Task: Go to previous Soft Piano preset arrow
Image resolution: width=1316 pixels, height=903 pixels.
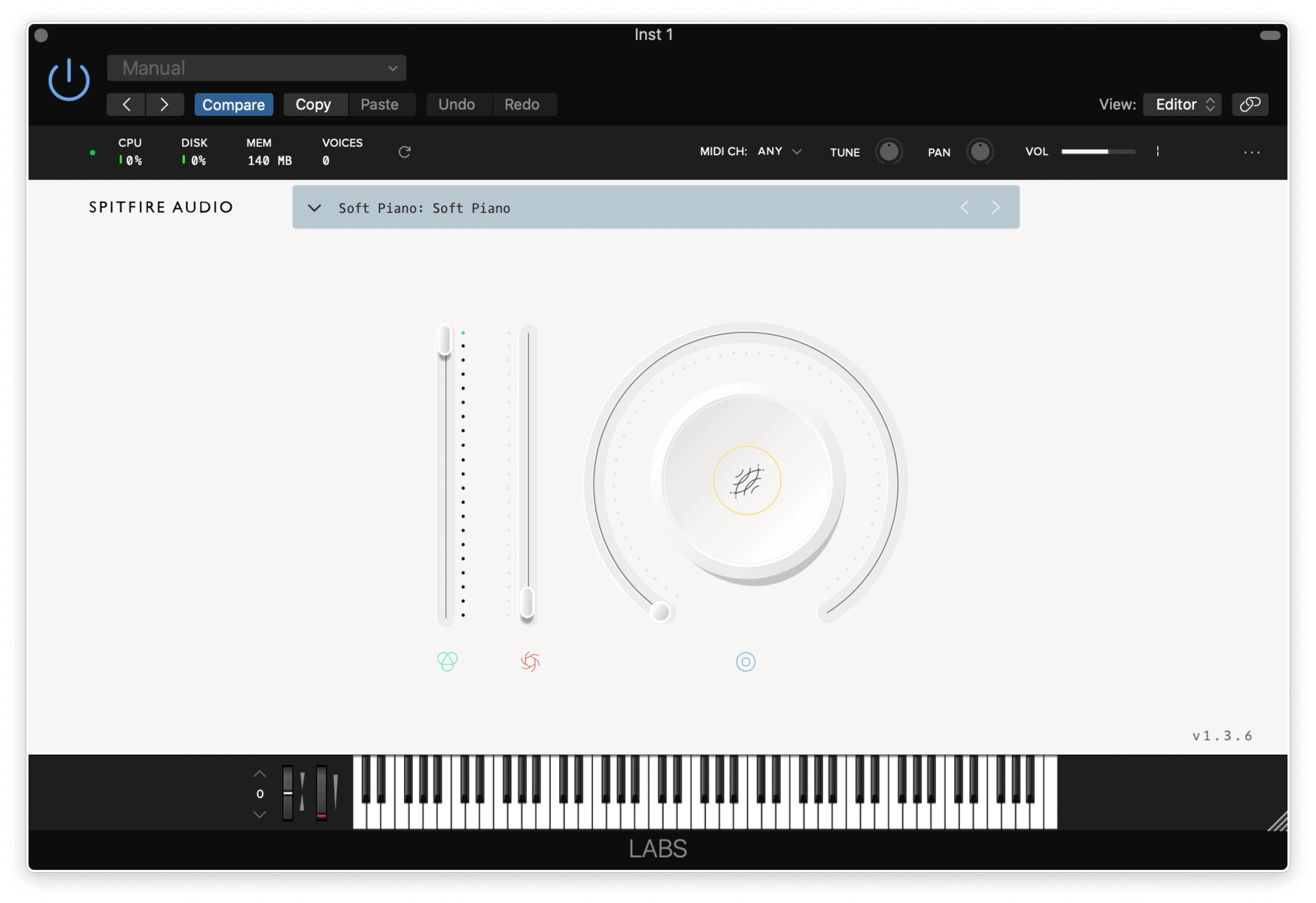Action: (964, 208)
